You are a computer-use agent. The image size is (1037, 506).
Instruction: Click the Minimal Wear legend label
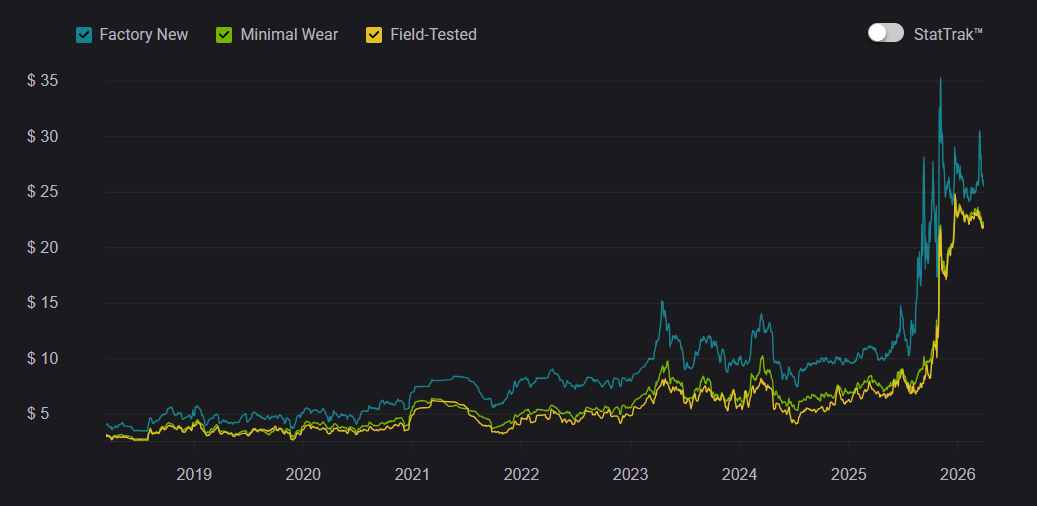coord(289,35)
